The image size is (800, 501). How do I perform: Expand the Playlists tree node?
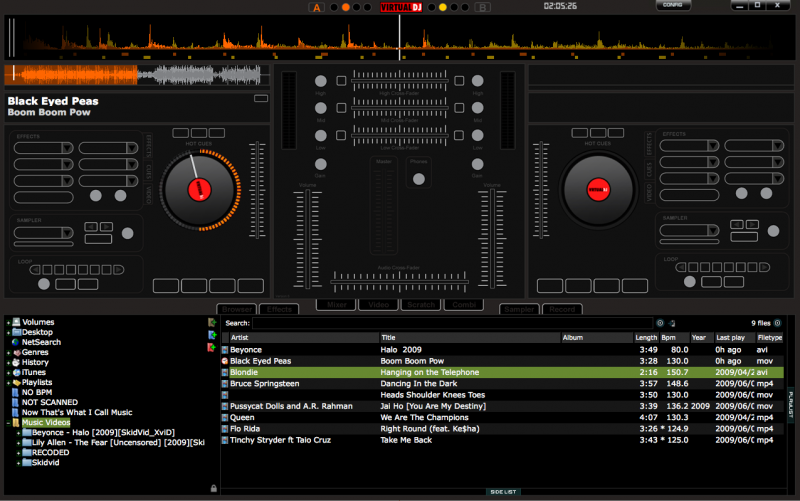[x=8, y=383]
